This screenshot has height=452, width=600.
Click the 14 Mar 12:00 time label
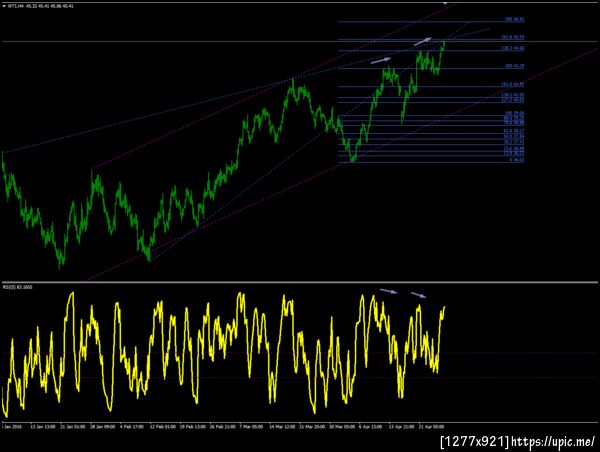[x=282, y=426]
